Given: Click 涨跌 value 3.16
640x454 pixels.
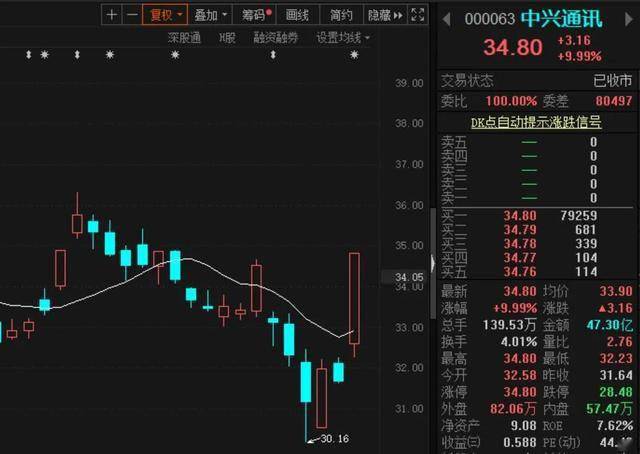Looking at the screenshot, I should tap(616, 308).
